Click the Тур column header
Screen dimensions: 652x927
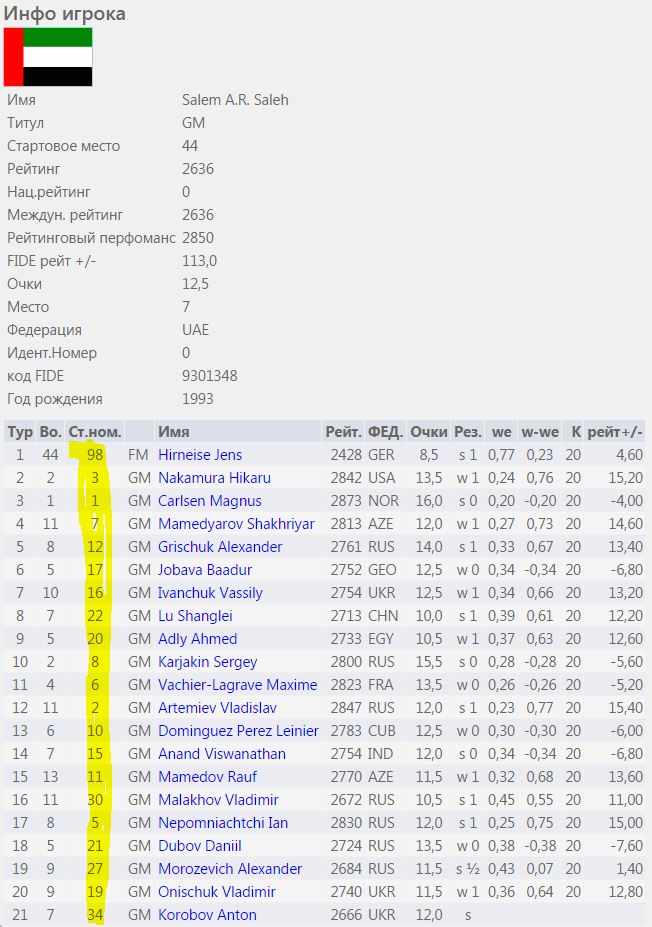point(20,432)
